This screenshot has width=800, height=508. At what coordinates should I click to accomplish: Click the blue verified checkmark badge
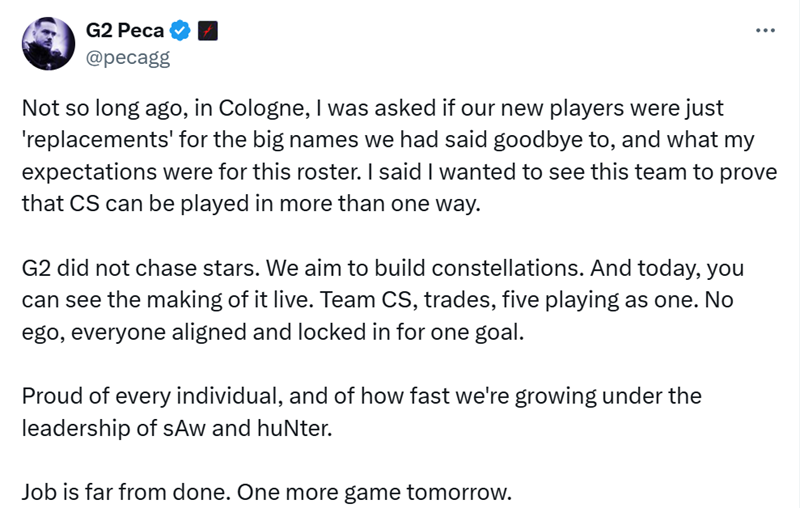(180, 31)
